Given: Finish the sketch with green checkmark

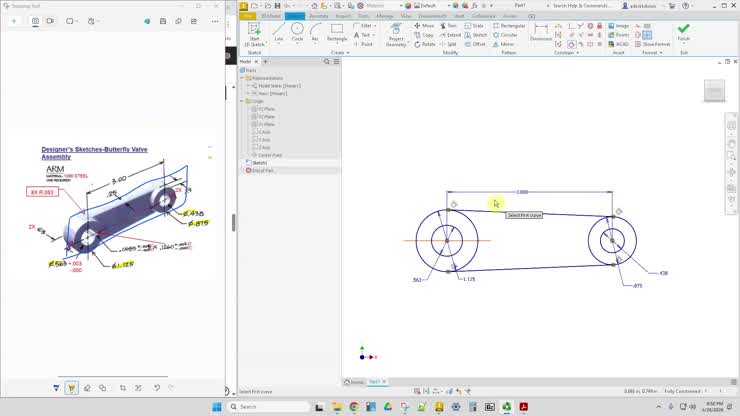Looking at the screenshot, I should [683, 32].
